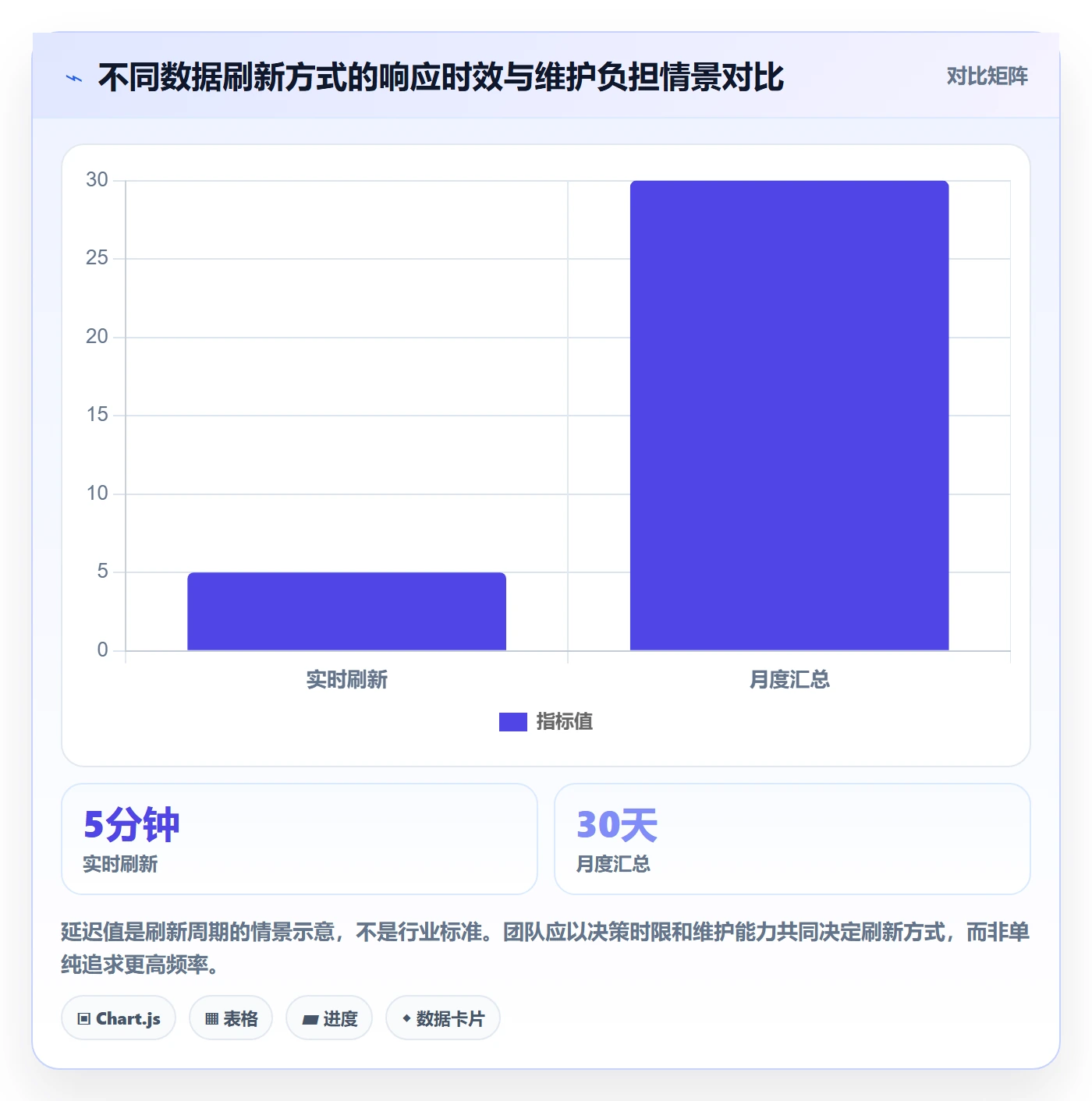This screenshot has height=1101, width=1092.
Task: Click the note text starting 延迟值是刷新周期
Action: [545, 948]
